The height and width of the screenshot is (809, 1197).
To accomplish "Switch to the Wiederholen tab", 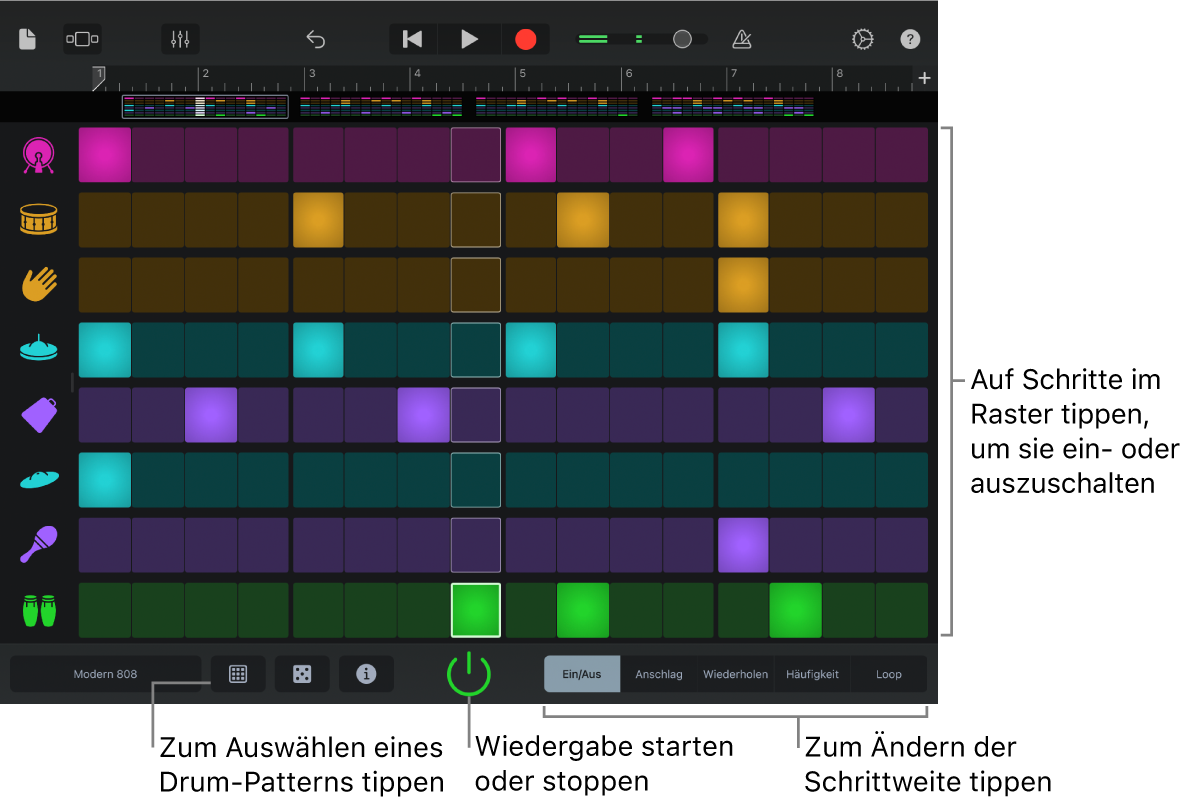I will pyautogui.click(x=735, y=674).
